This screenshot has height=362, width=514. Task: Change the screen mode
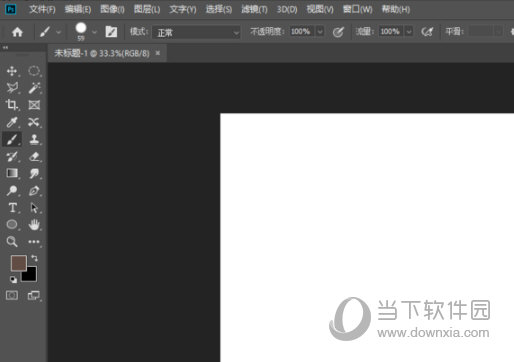pos(34,295)
